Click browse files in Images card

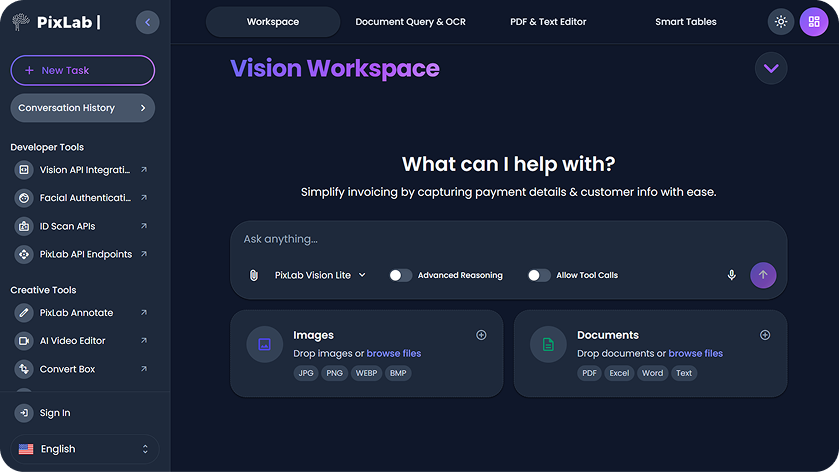tap(394, 353)
